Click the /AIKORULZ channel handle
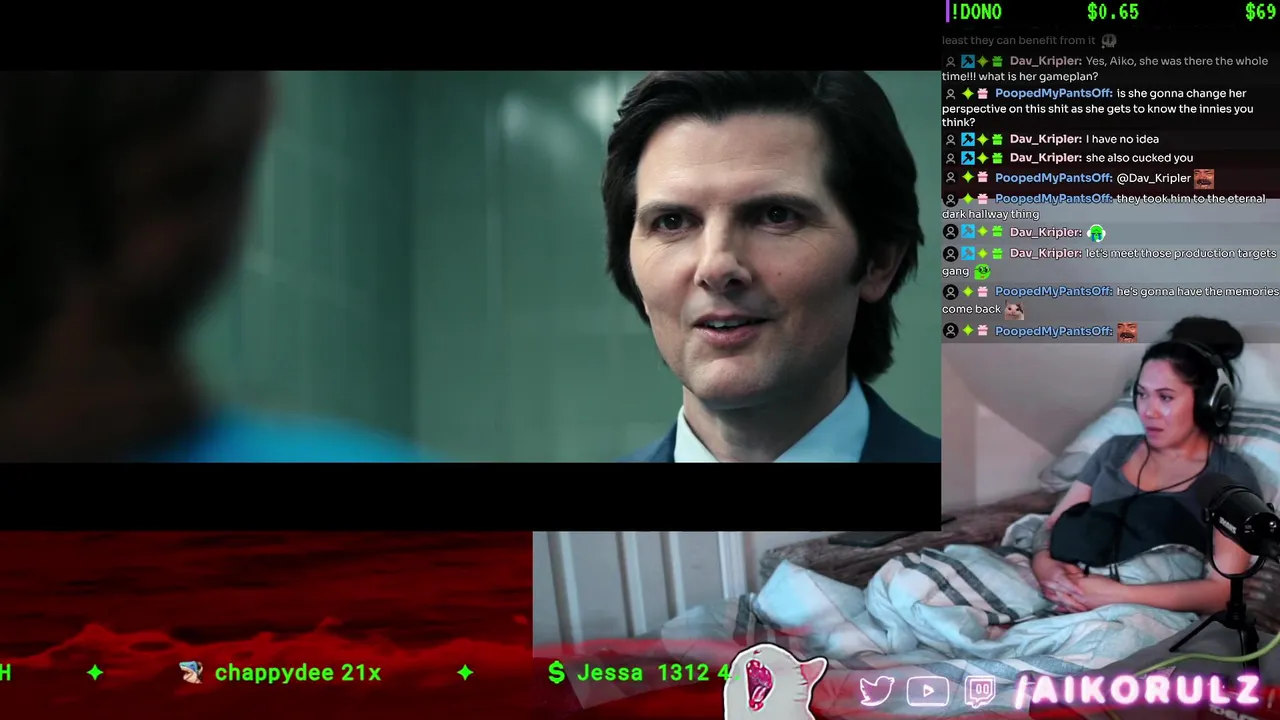Screen dimensions: 1280x720 coord(1138,690)
